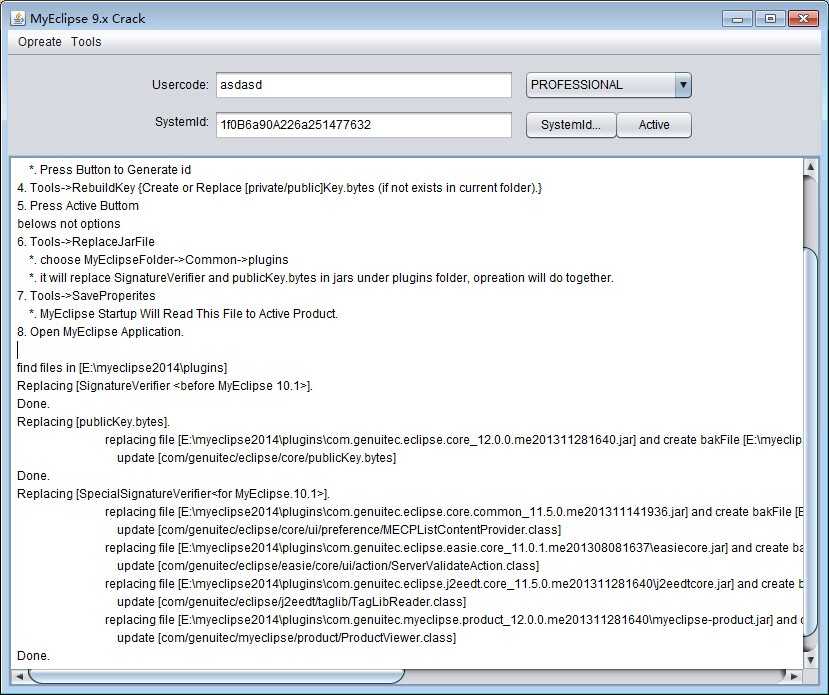Click the horizontal scrollbar right arrow
The image size is (829, 695).
point(794,676)
